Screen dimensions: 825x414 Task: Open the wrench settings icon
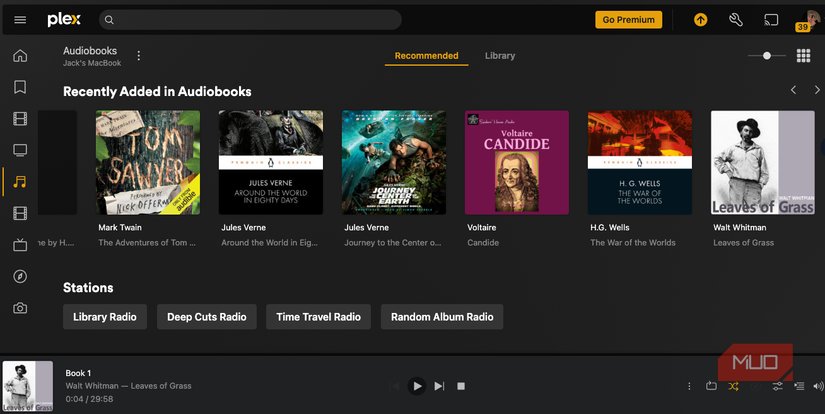pos(736,20)
